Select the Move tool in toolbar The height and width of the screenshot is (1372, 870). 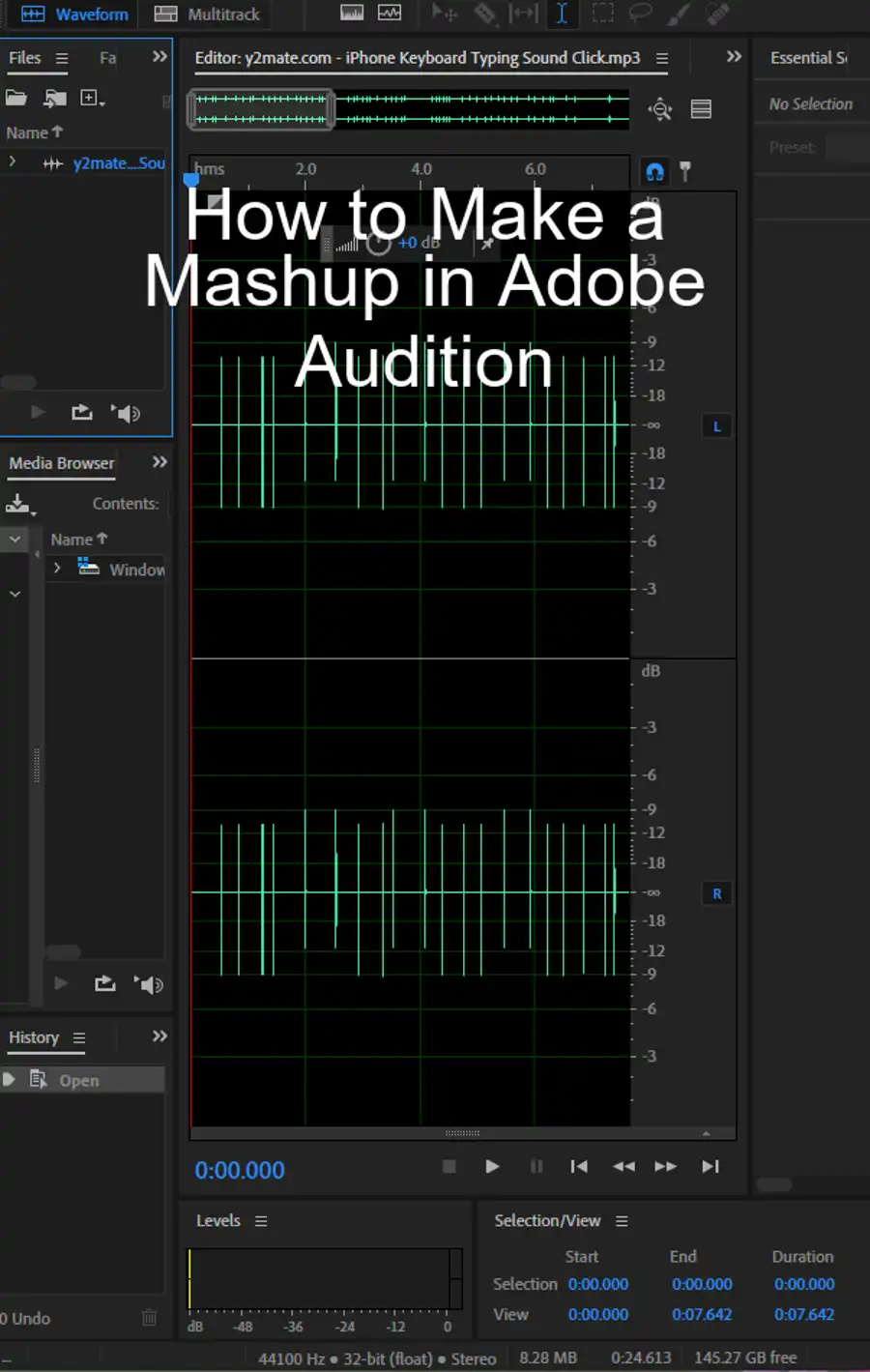pos(445,13)
